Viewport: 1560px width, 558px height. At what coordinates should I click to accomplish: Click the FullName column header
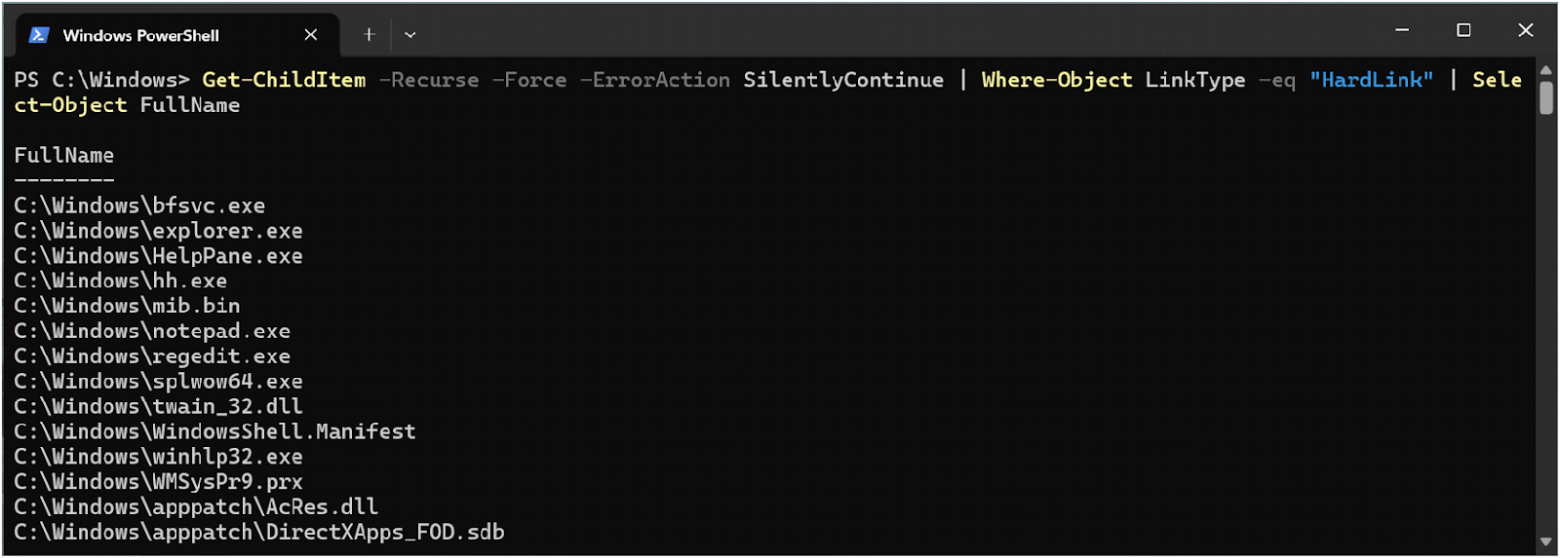click(x=64, y=156)
